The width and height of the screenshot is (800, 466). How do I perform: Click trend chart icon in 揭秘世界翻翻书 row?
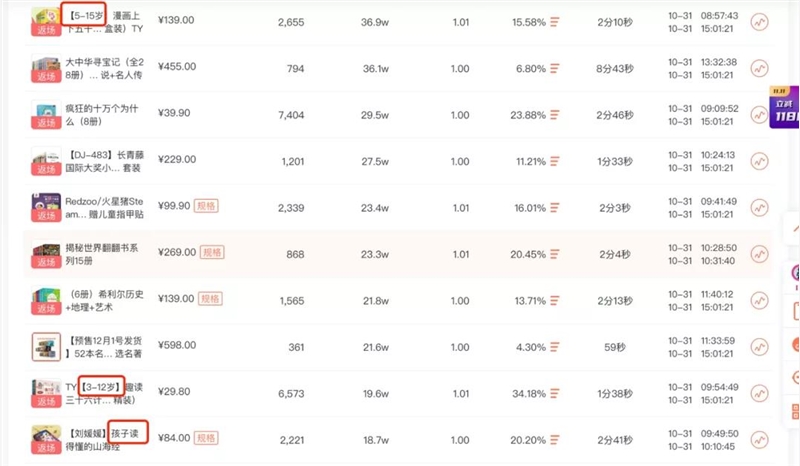759,254
